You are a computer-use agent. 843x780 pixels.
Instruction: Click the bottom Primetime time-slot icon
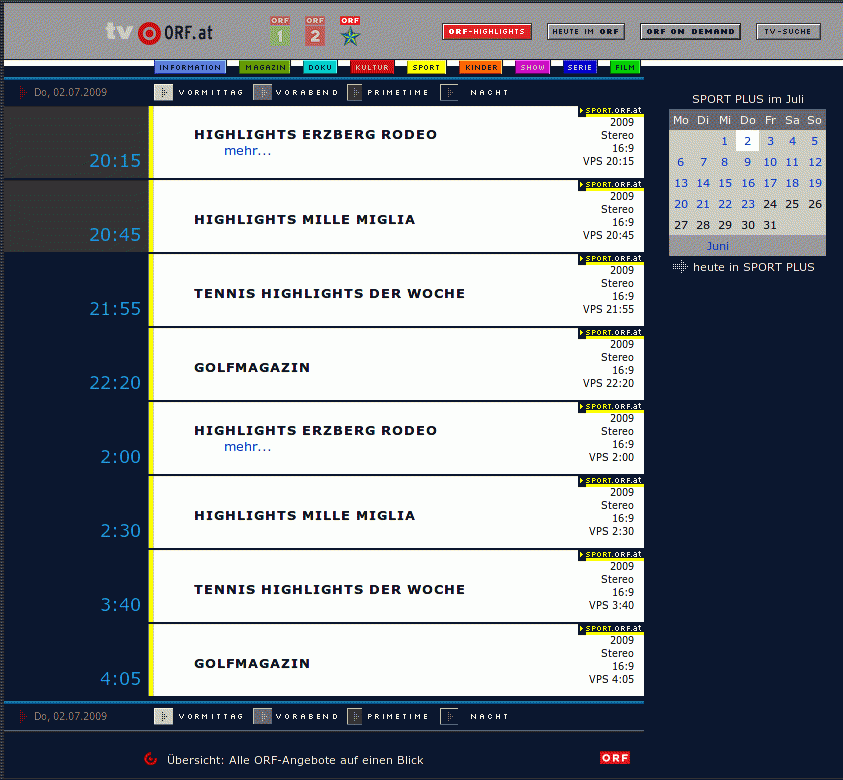click(355, 716)
